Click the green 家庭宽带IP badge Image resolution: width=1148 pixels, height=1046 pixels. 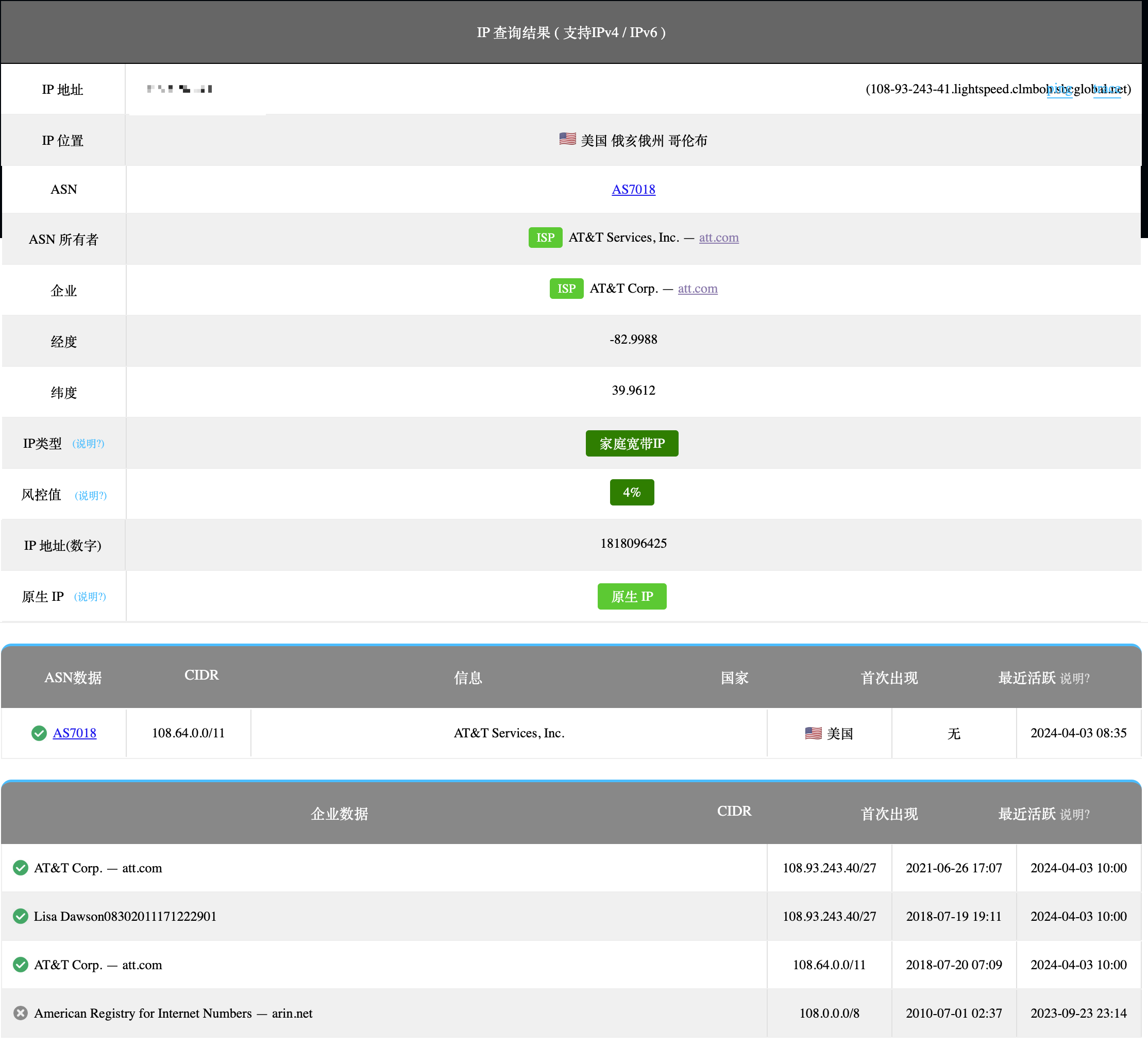pyautogui.click(x=632, y=444)
